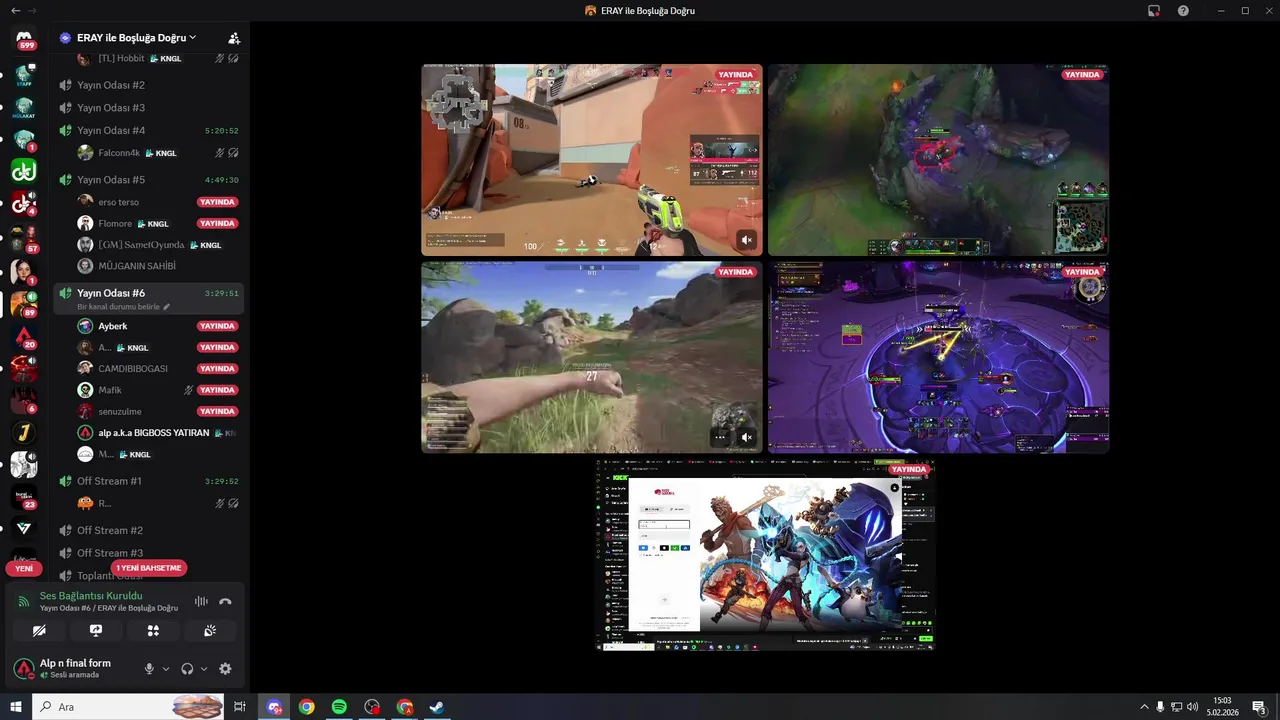Screen dimensions: 1280x720
Task: Open the yellow J logo server
Action: tap(24, 432)
